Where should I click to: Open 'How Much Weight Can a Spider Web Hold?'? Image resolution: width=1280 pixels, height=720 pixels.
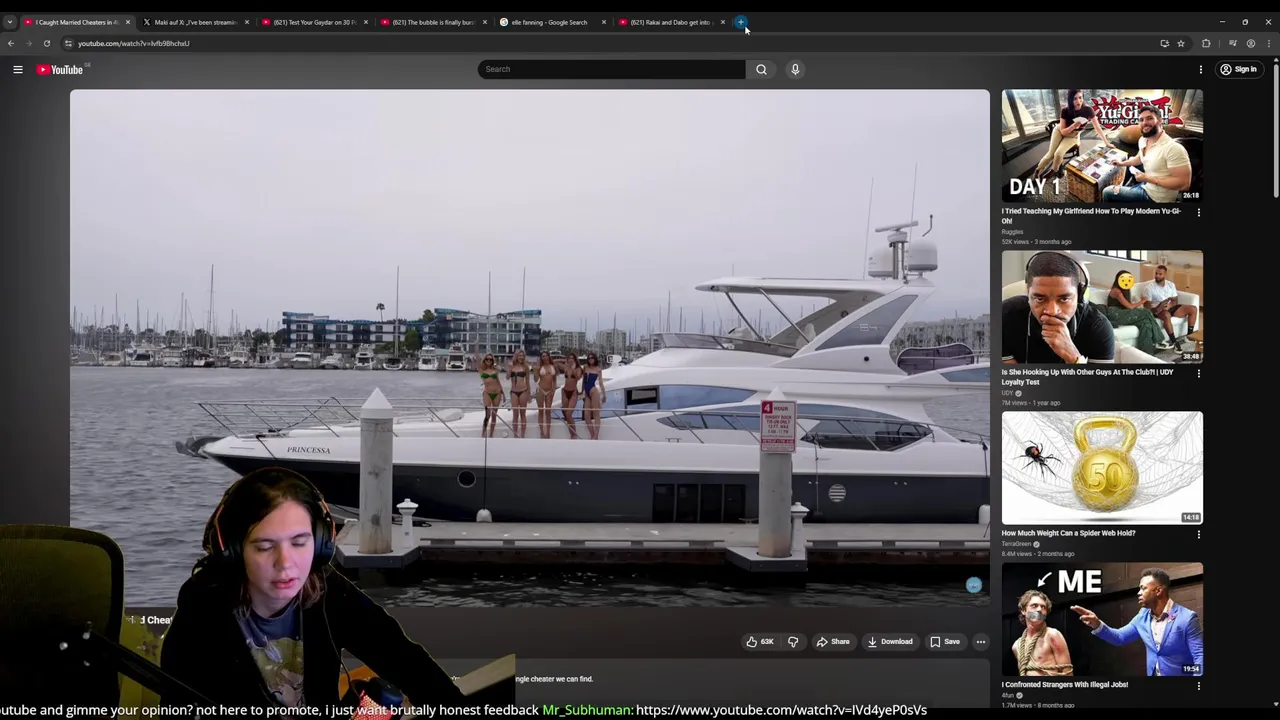[x=1068, y=533]
